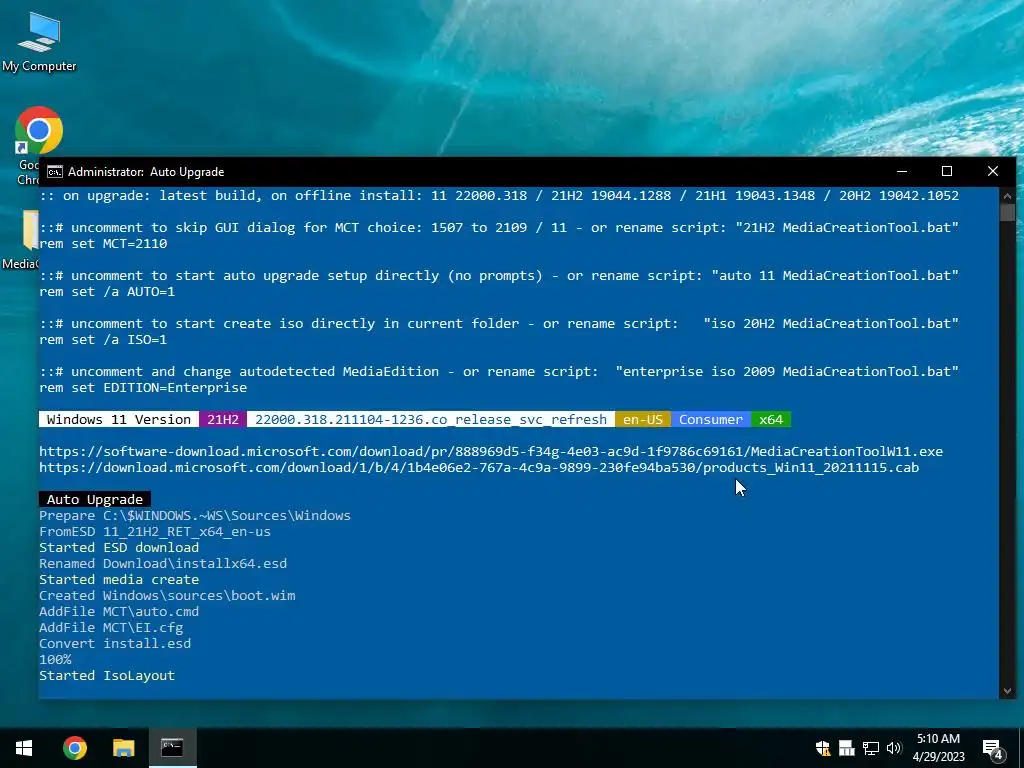The width and height of the screenshot is (1024, 768).
Task: Minimize the Auto Upgrade window
Action: click(902, 171)
